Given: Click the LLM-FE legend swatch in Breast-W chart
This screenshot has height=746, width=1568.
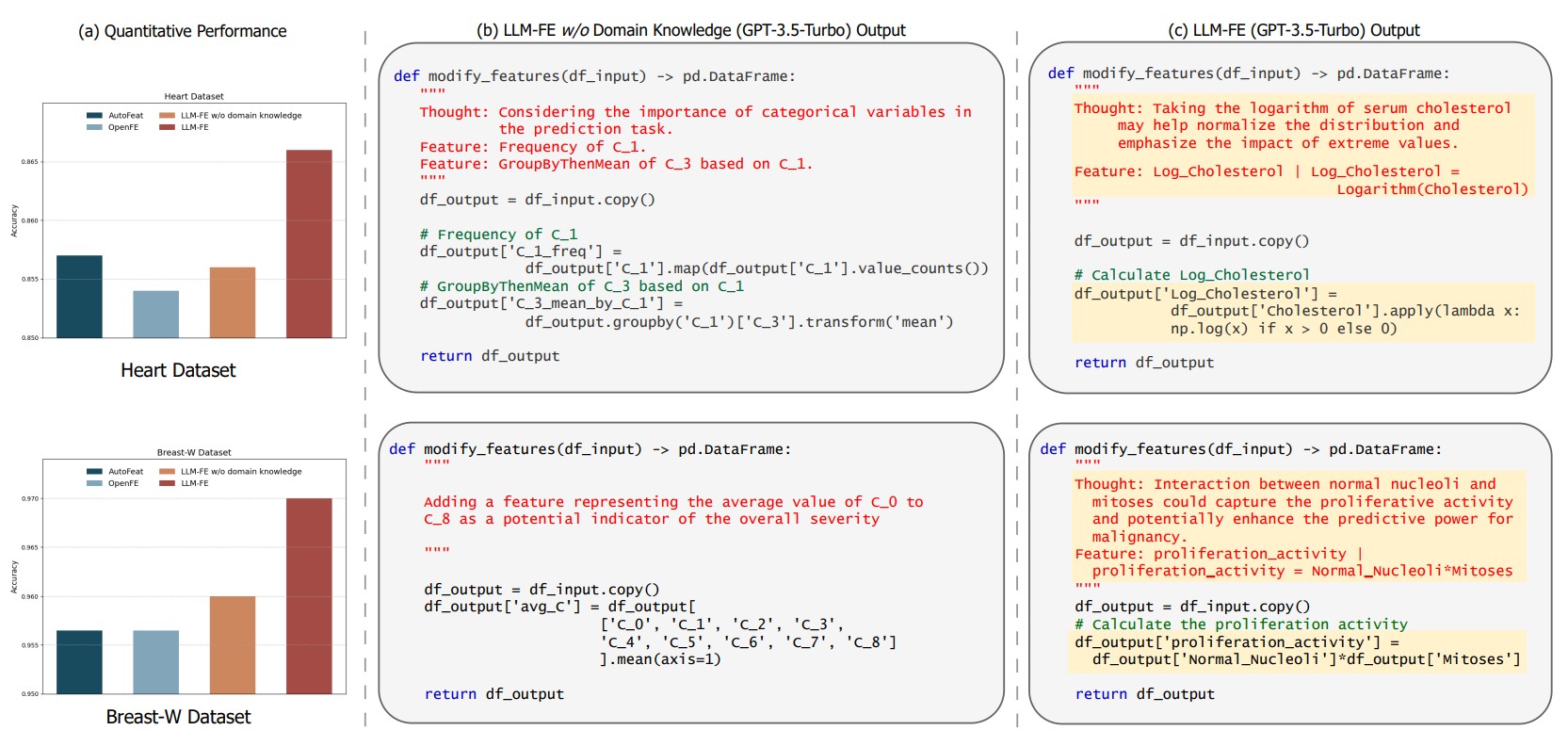Looking at the screenshot, I should (x=167, y=483).
